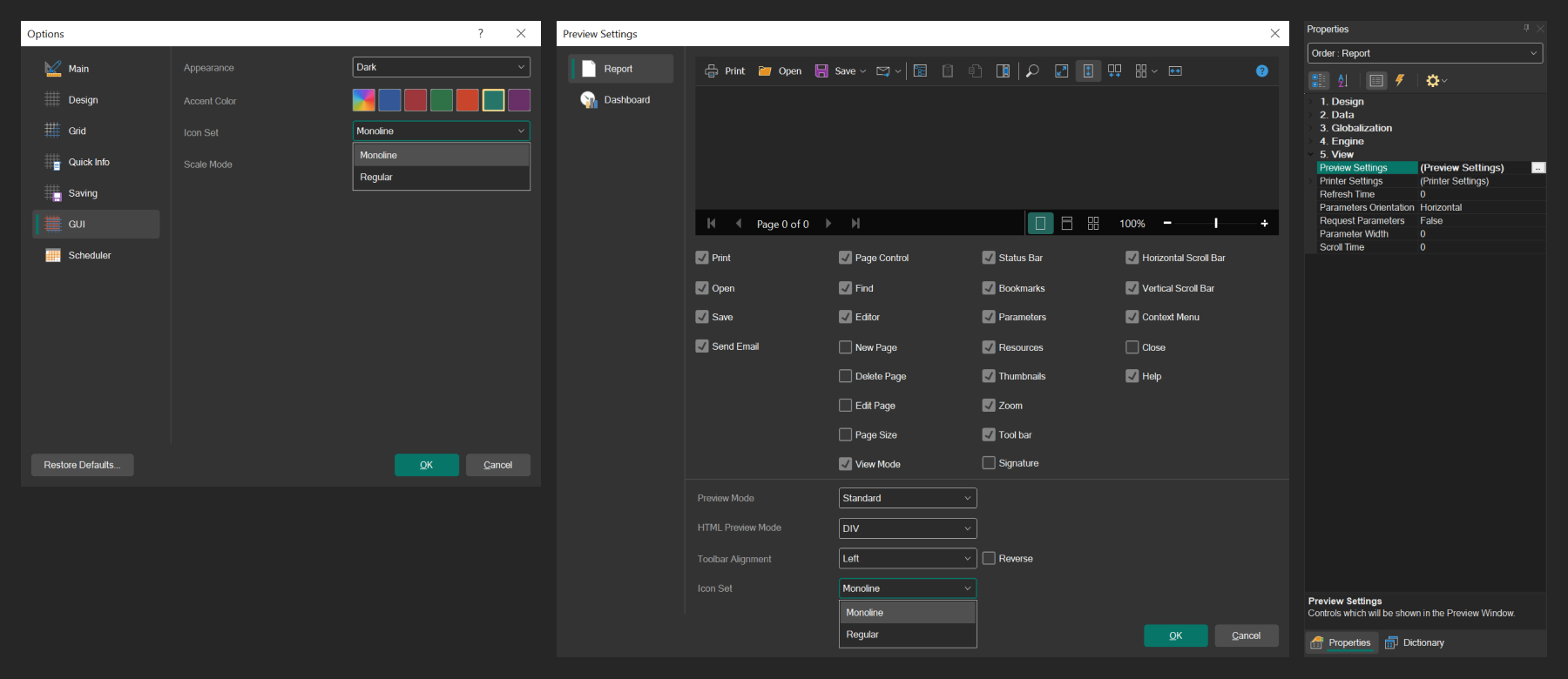Uncheck the Send Email checkbox
Viewport: 1568px width, 679px height.
(702, 346)
